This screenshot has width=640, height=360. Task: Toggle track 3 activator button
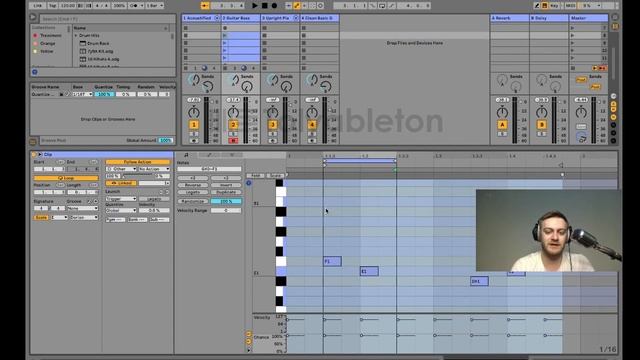[x=273, y=125]
